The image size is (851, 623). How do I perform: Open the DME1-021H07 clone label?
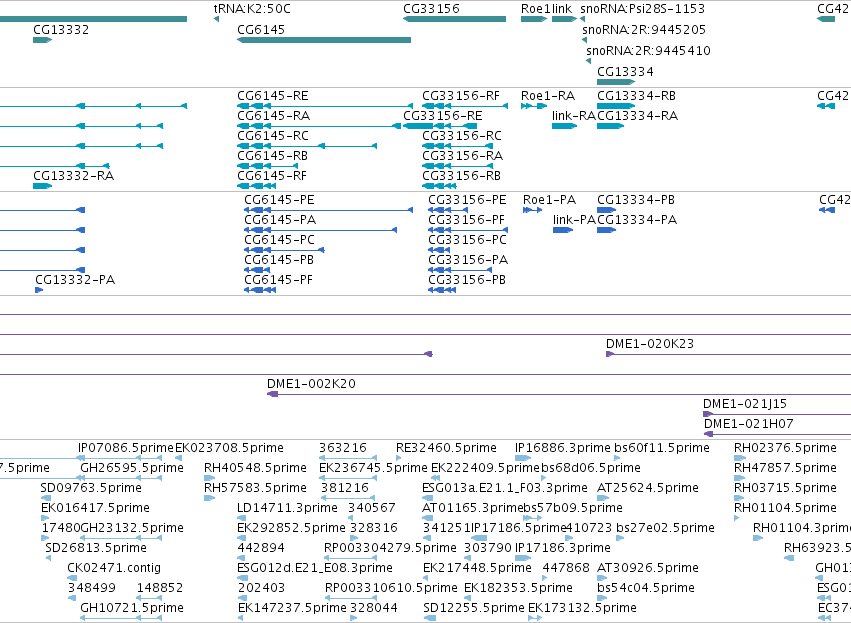(748, 424)
